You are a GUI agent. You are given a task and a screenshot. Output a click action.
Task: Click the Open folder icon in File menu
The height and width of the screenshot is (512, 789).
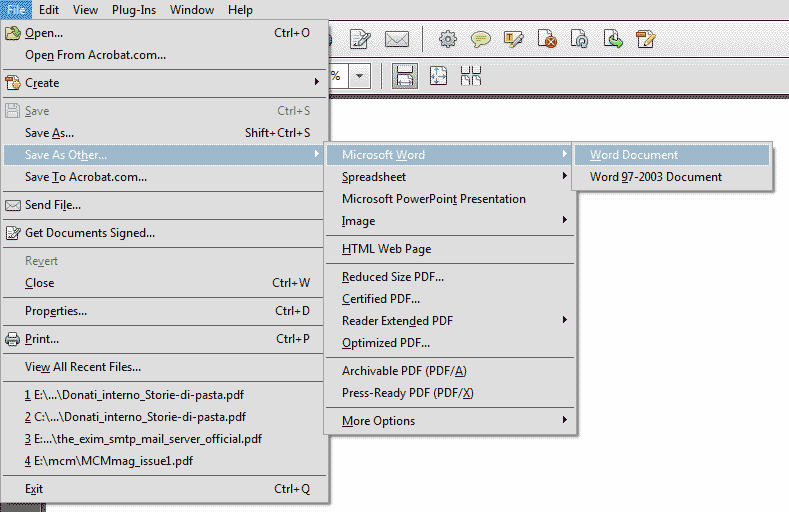pyautogui.click(x=13, y=33)
